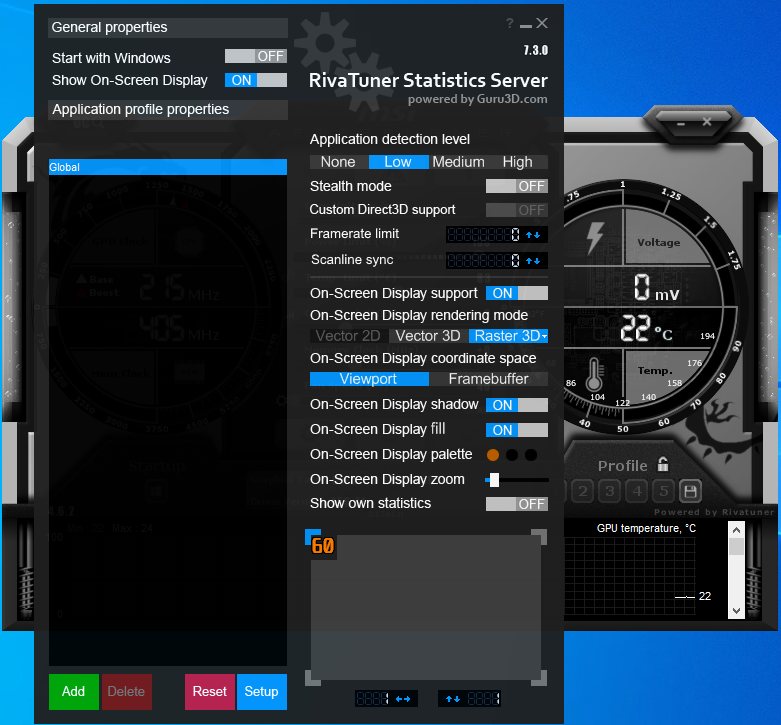Click the horizontal OSD position arrows
The image size is (781, 725).
point(402,699)
